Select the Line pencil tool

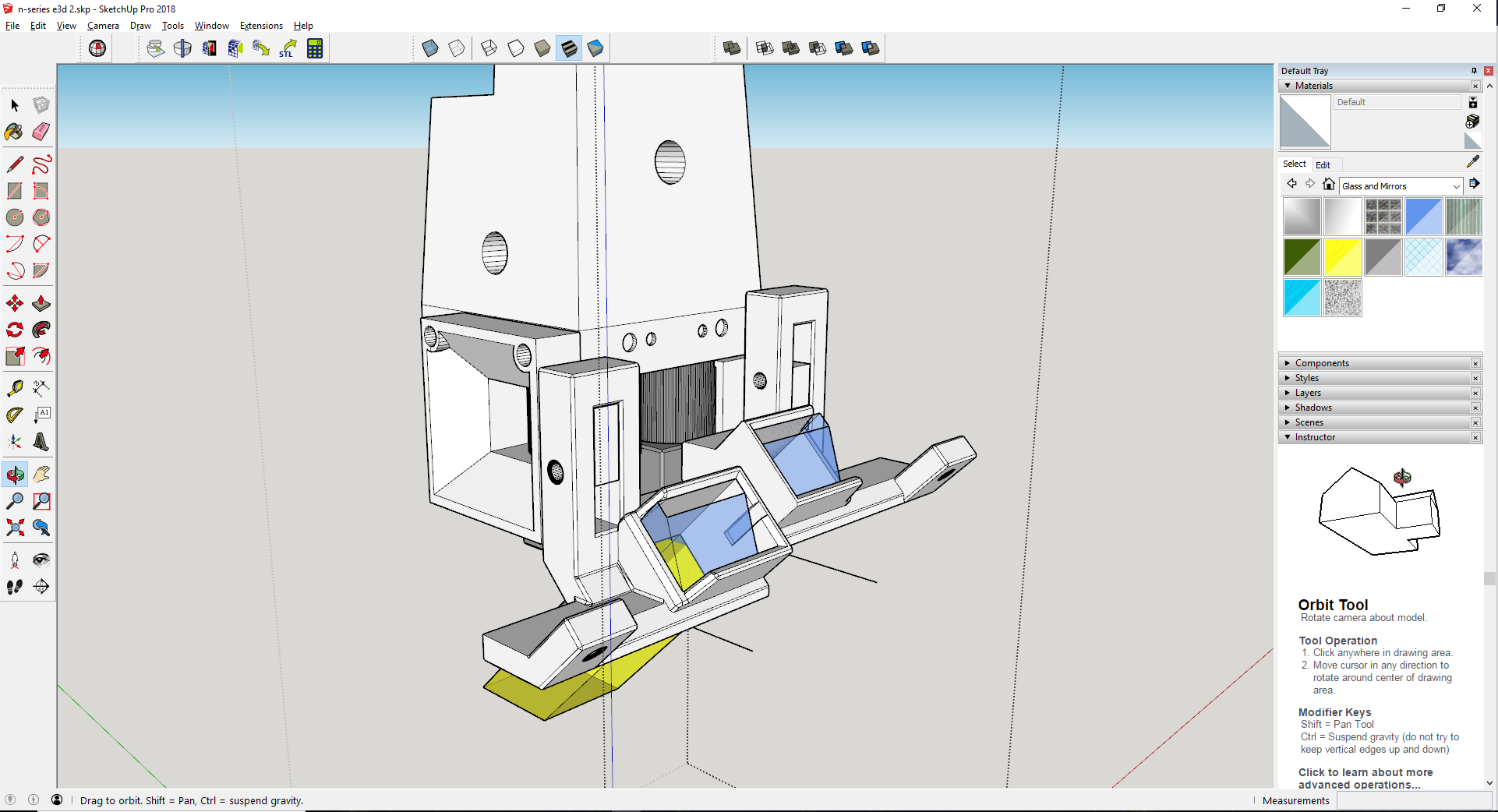[x=15, y=164]
